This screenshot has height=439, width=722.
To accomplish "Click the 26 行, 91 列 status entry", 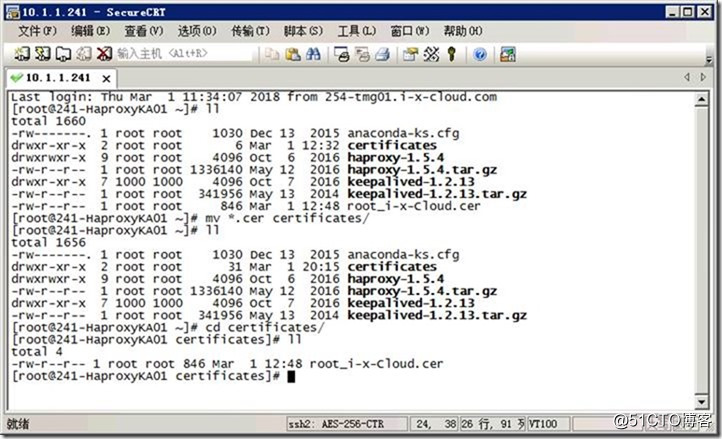I will point(493,424).
